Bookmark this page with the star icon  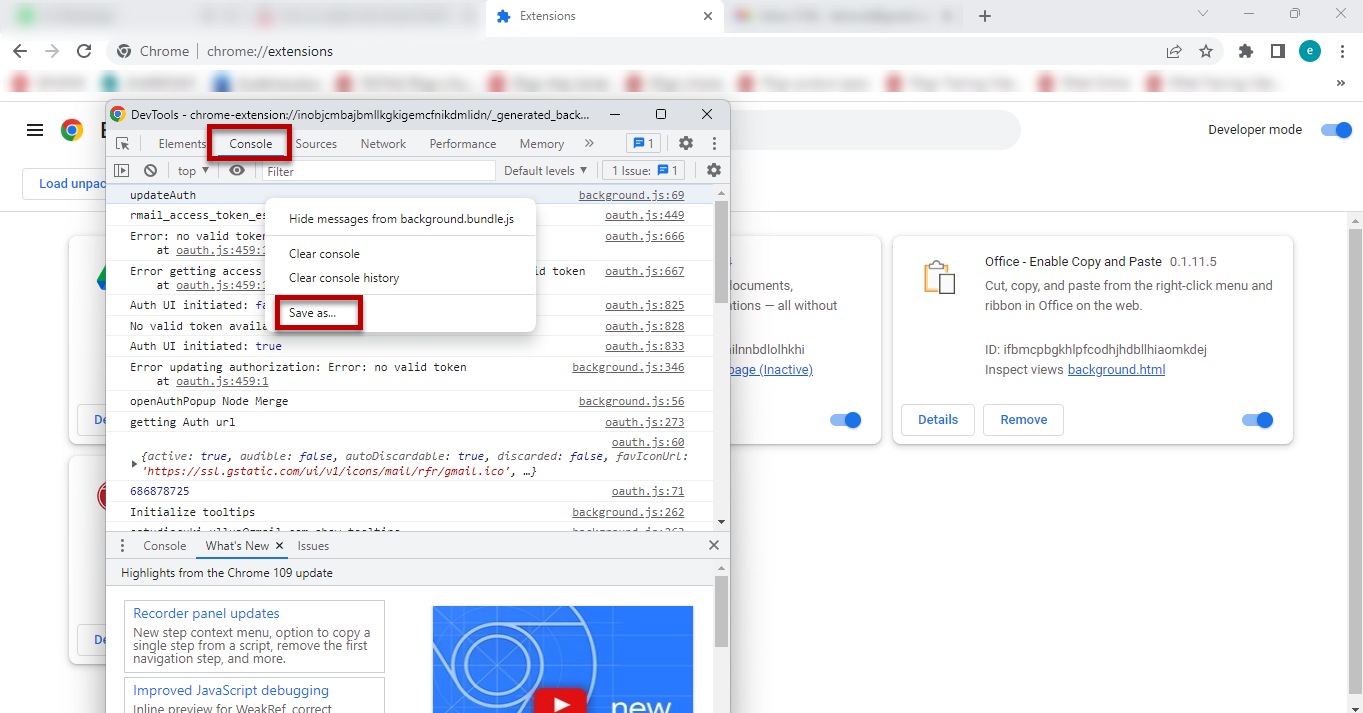(1206, 51)
